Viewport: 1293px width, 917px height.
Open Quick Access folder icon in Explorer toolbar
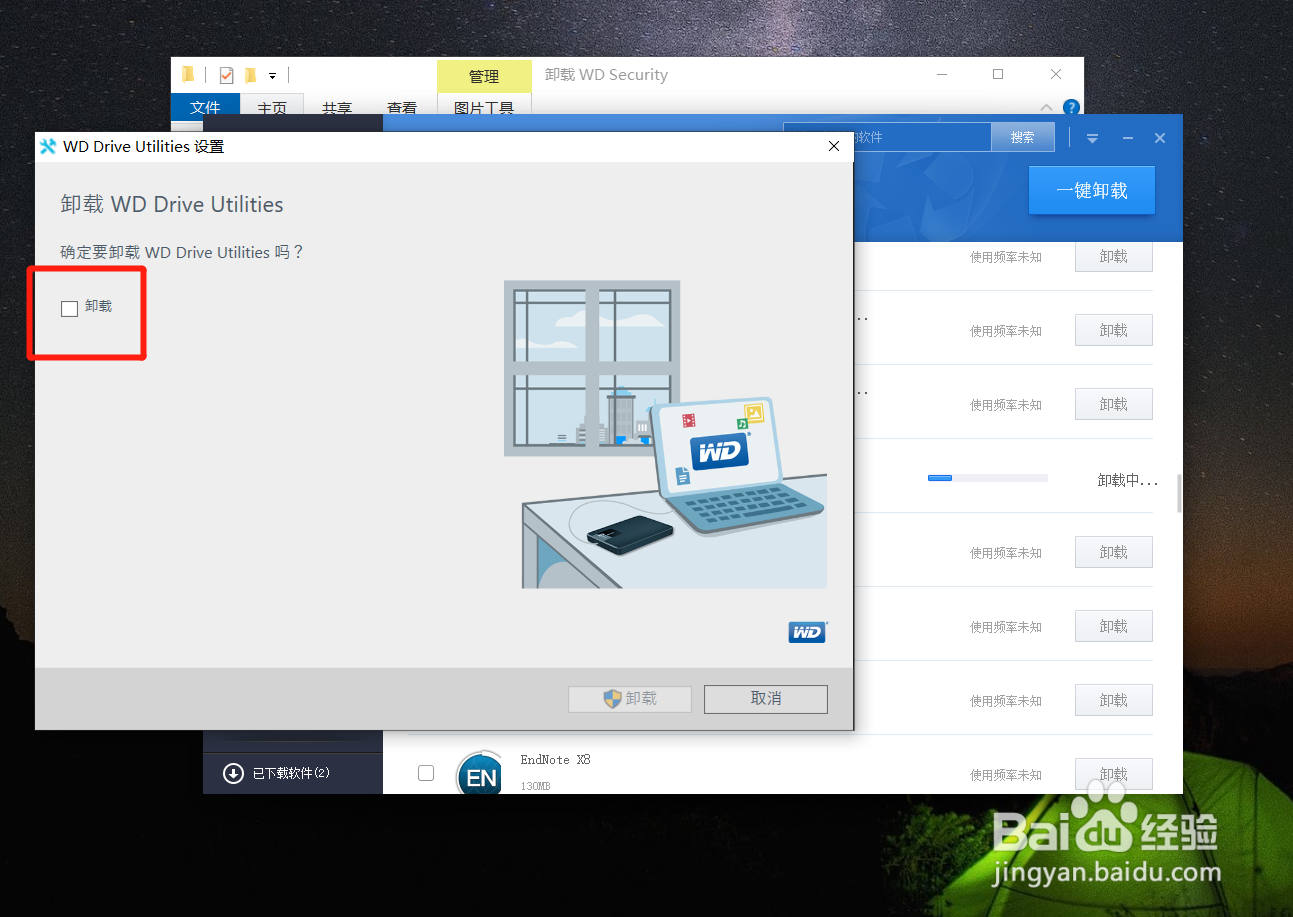tap(188, 74)
